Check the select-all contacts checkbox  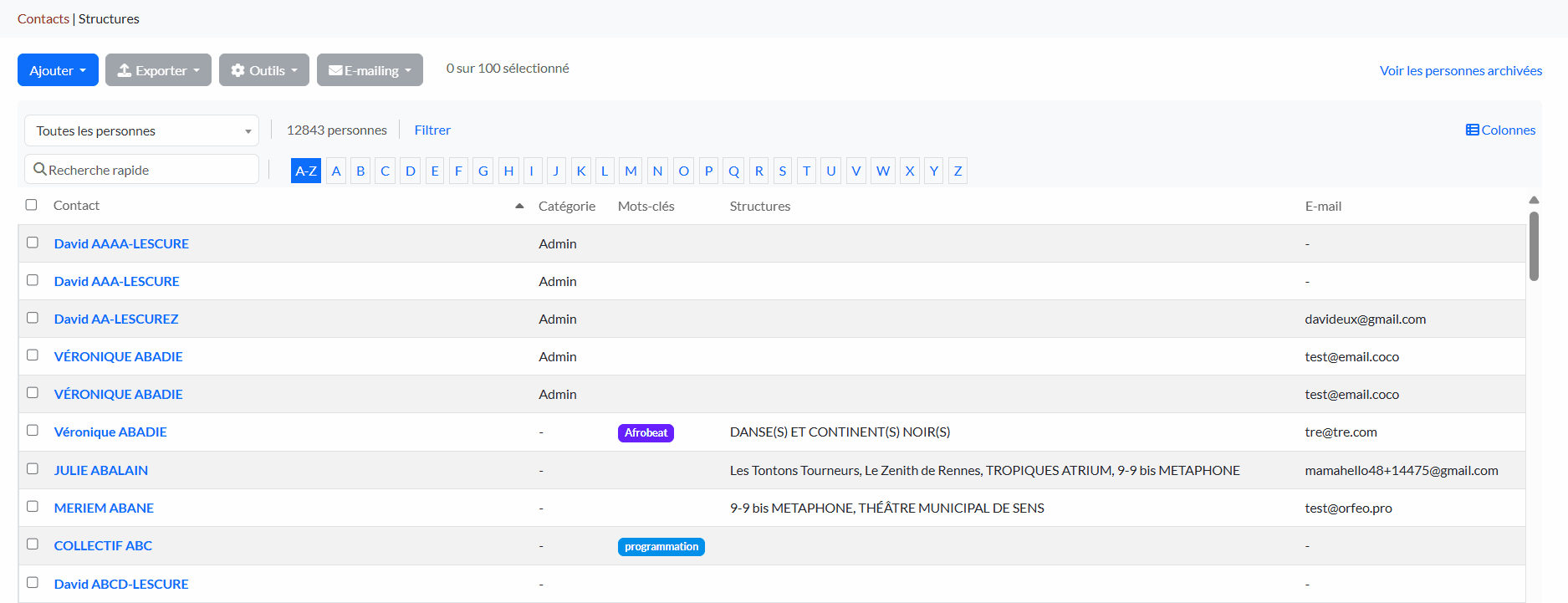[x=32, y=205]
